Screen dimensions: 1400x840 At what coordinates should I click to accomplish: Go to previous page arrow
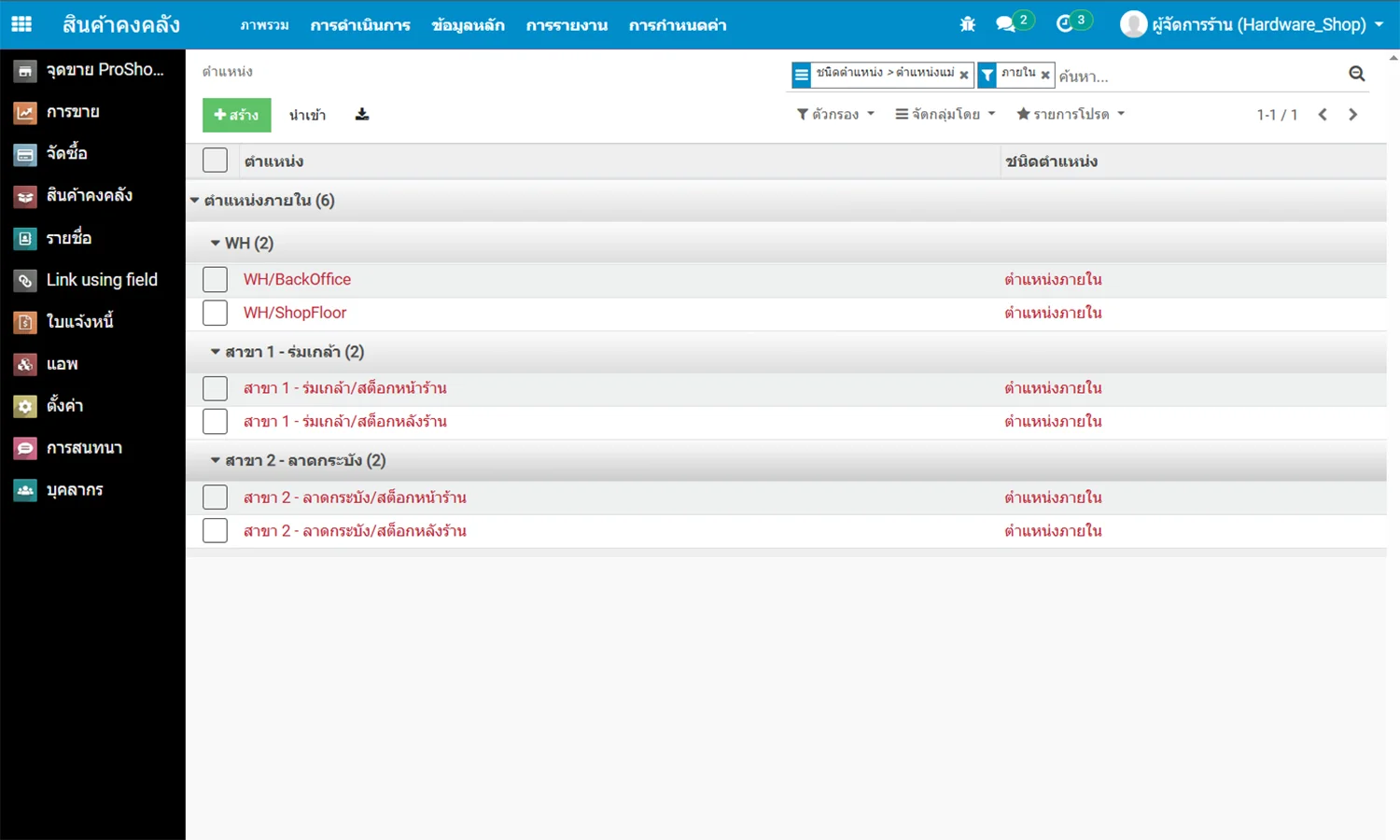[x=1323, y=115]
